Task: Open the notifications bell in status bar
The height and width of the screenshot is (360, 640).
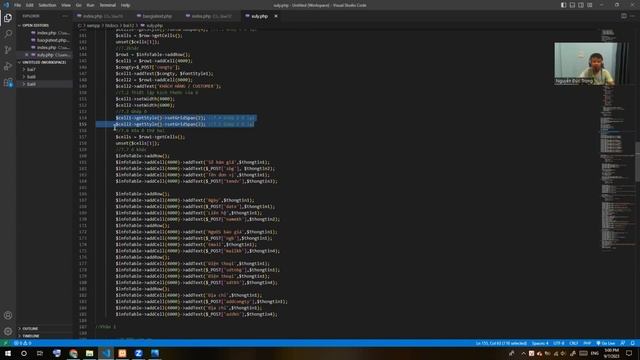Action: coord(633,343)
